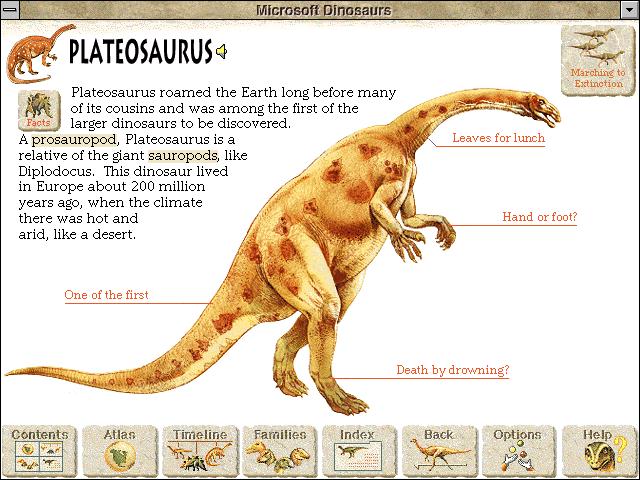Open the Marching to Extinction tablet

coord(598,60)
